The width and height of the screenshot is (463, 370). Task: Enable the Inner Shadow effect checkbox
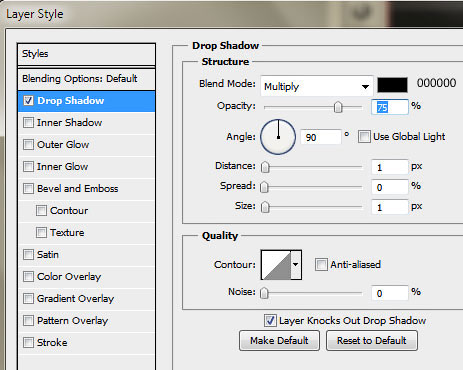click(28, 123)
